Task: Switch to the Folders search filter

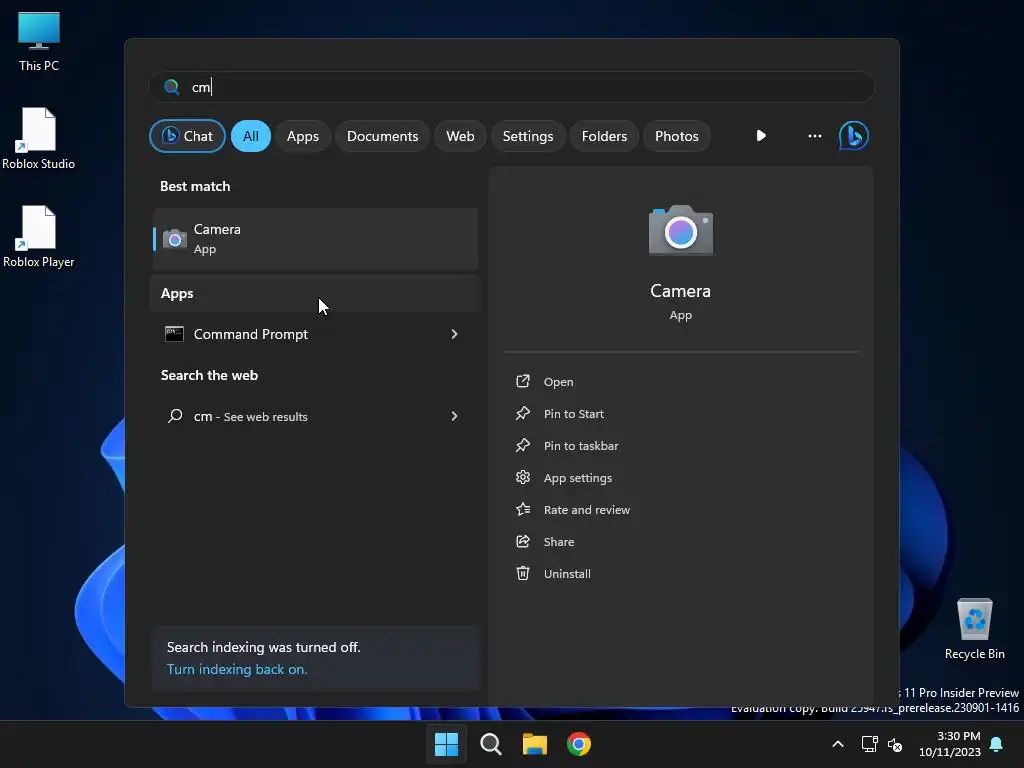Action: (x=604, y=136)
